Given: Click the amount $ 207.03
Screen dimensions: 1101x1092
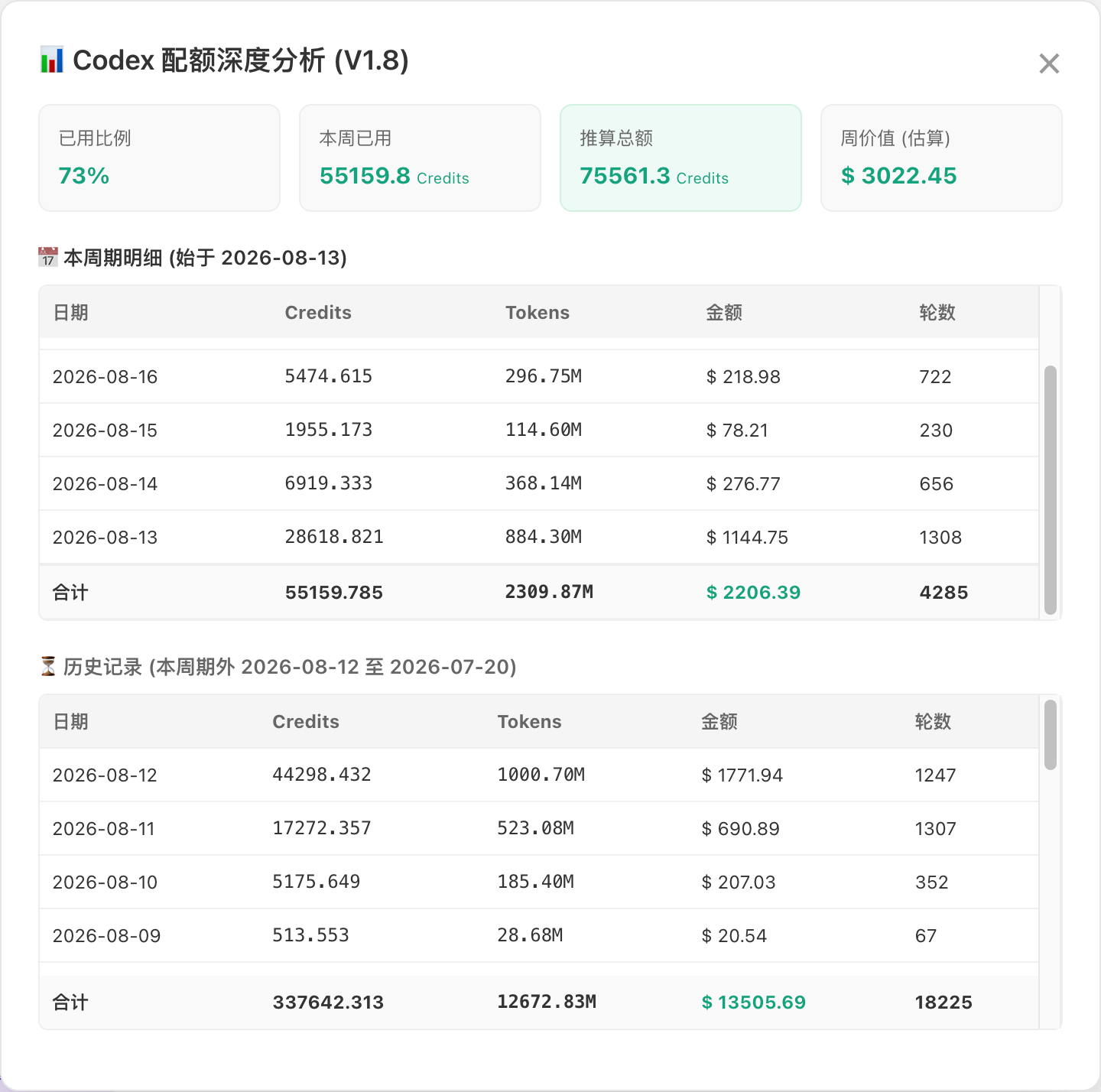Looking at the screenshot, I should coord(739,882).
